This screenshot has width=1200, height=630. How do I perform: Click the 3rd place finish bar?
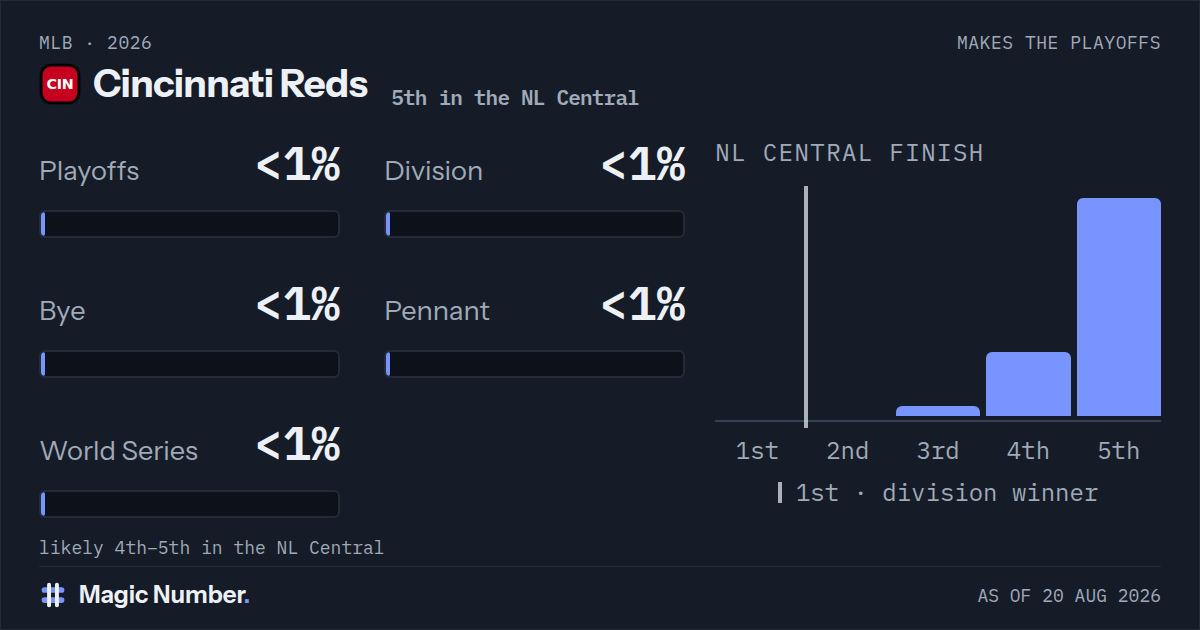(x=938, y=411)
